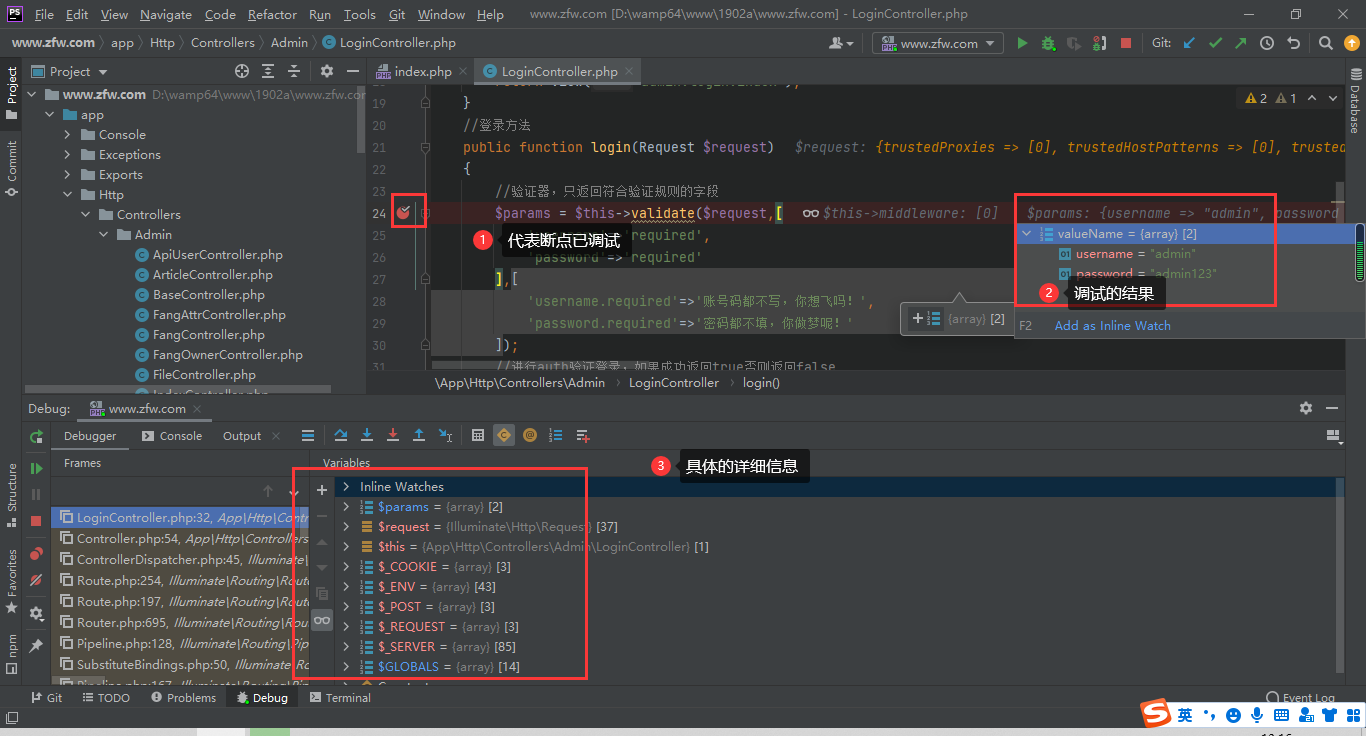Click Evaluate Expression calculator icon
Viewport: 1366px width, 736px height.
(x=478, y=435)
